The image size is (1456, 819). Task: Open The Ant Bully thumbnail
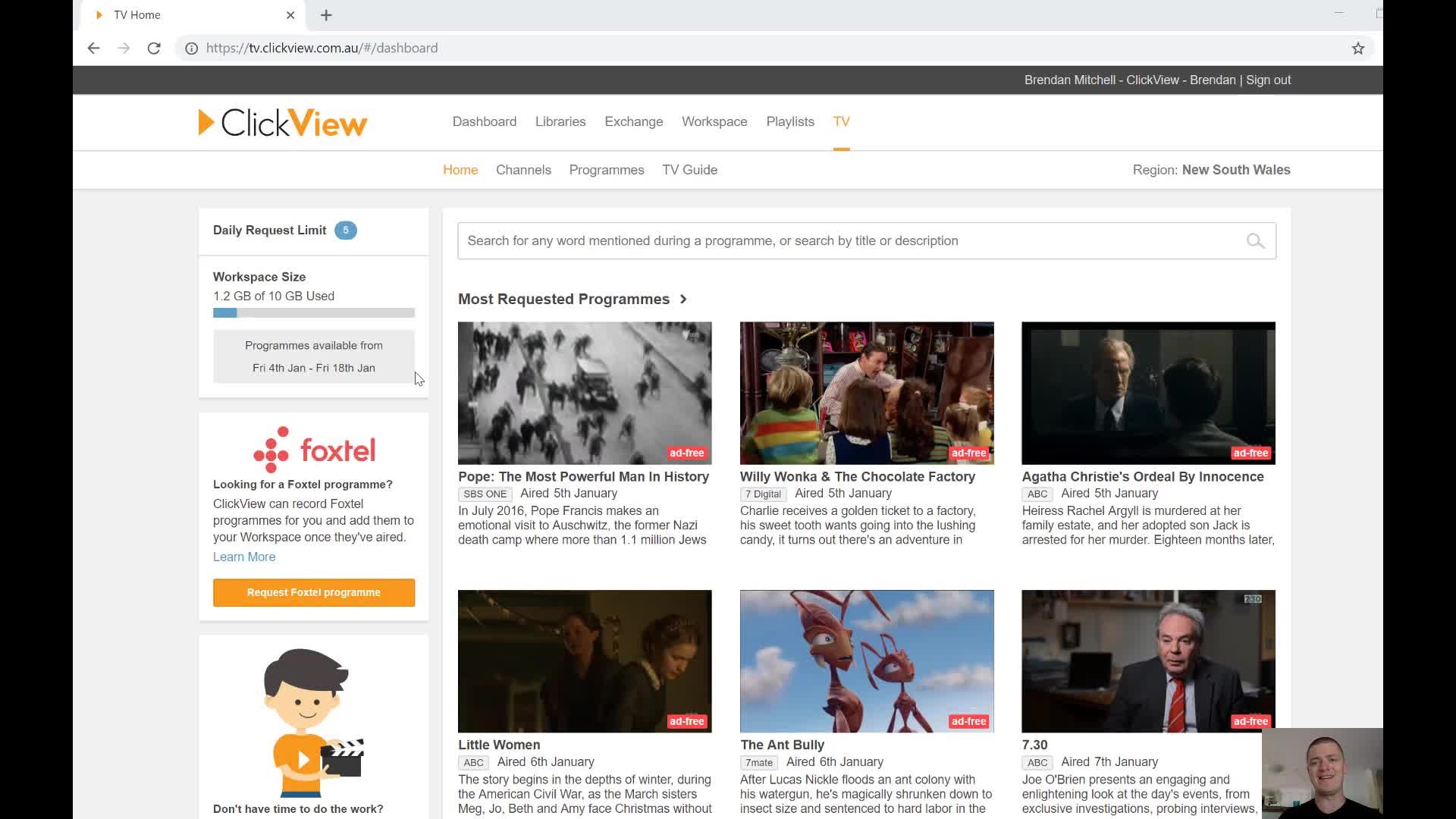coord(867,661)
